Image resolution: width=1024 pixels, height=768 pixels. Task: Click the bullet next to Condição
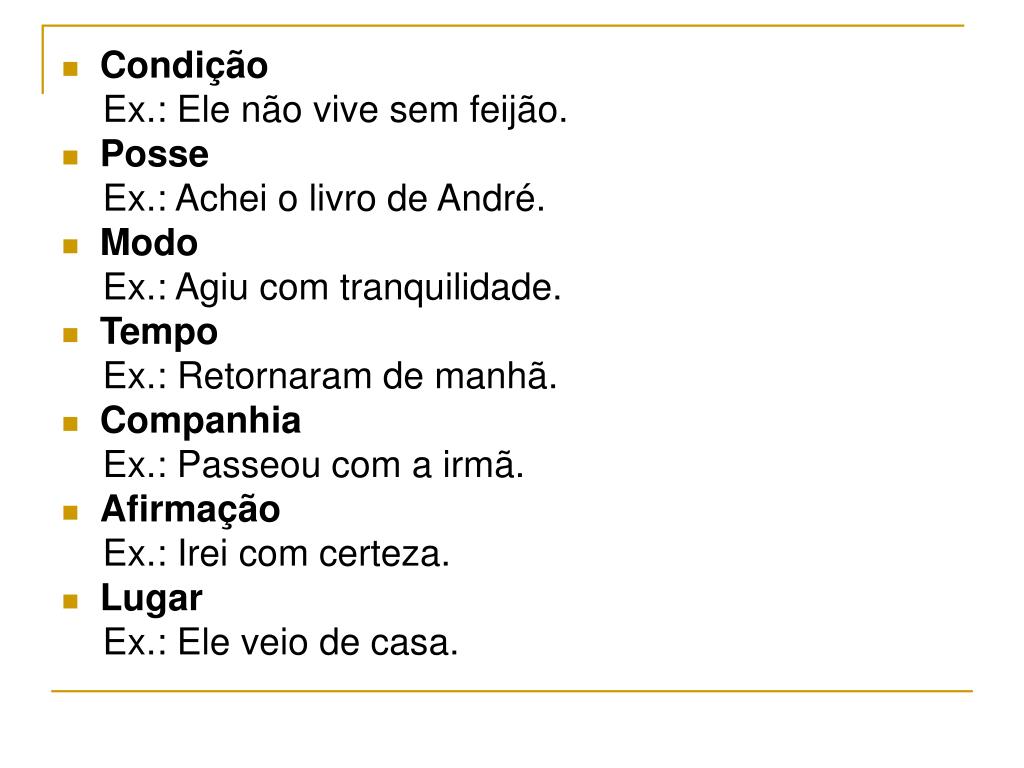(71, 69)
